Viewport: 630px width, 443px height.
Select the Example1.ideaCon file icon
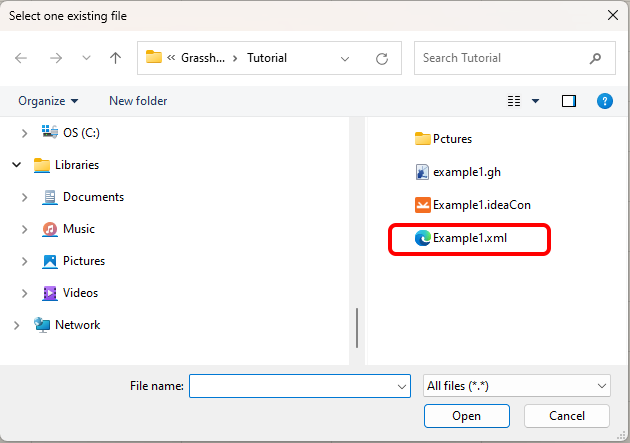tap(422, 205)
